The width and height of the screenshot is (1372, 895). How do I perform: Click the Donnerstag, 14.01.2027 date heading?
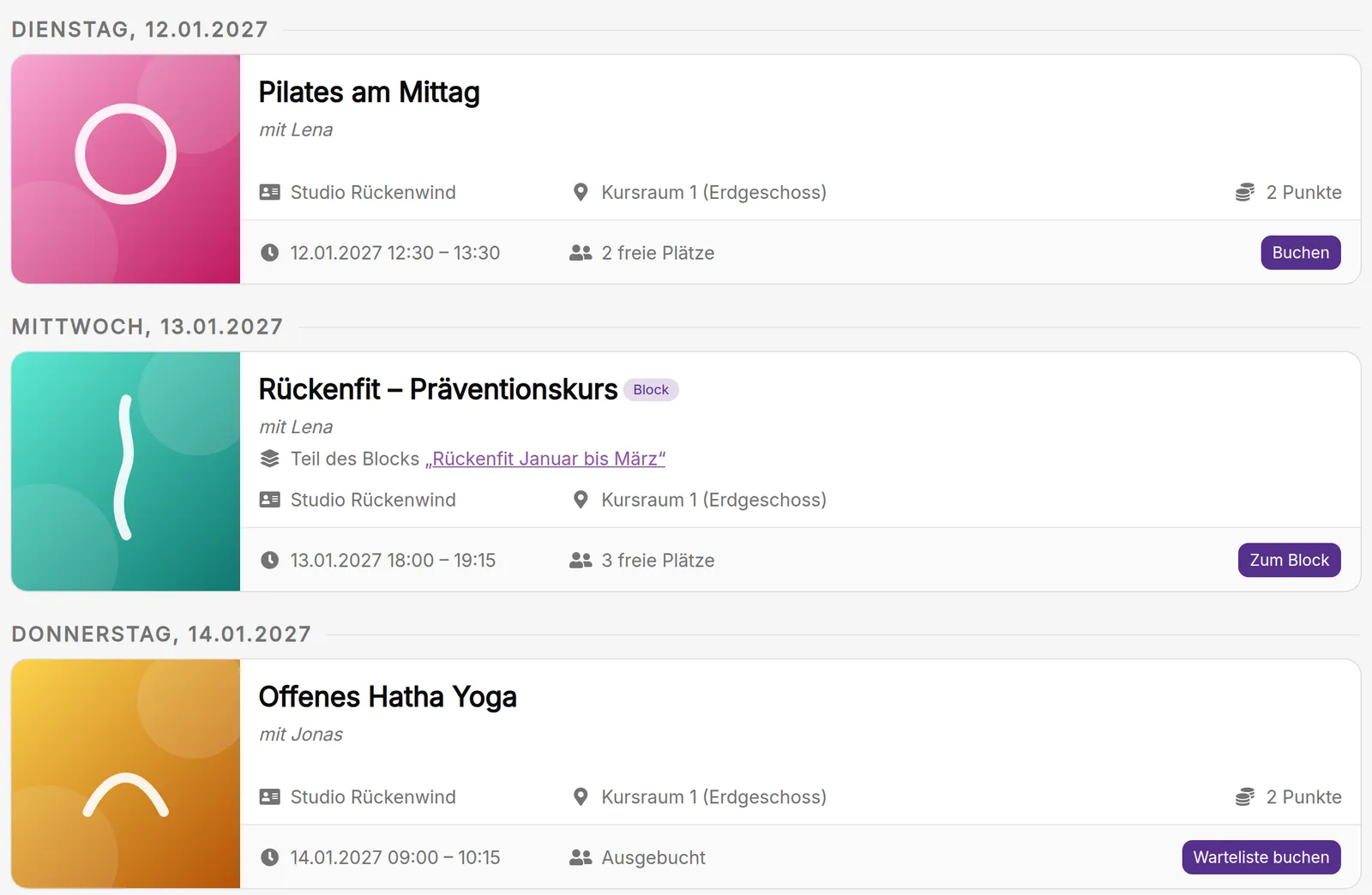[161, 634]
